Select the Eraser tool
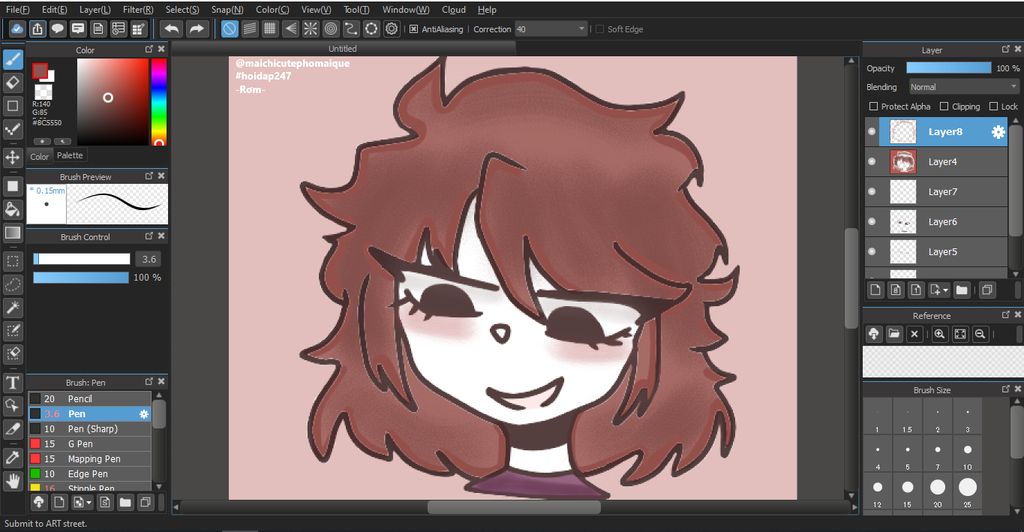The width and height of the screenshot is (1024, 532). (x=12, y=83)
